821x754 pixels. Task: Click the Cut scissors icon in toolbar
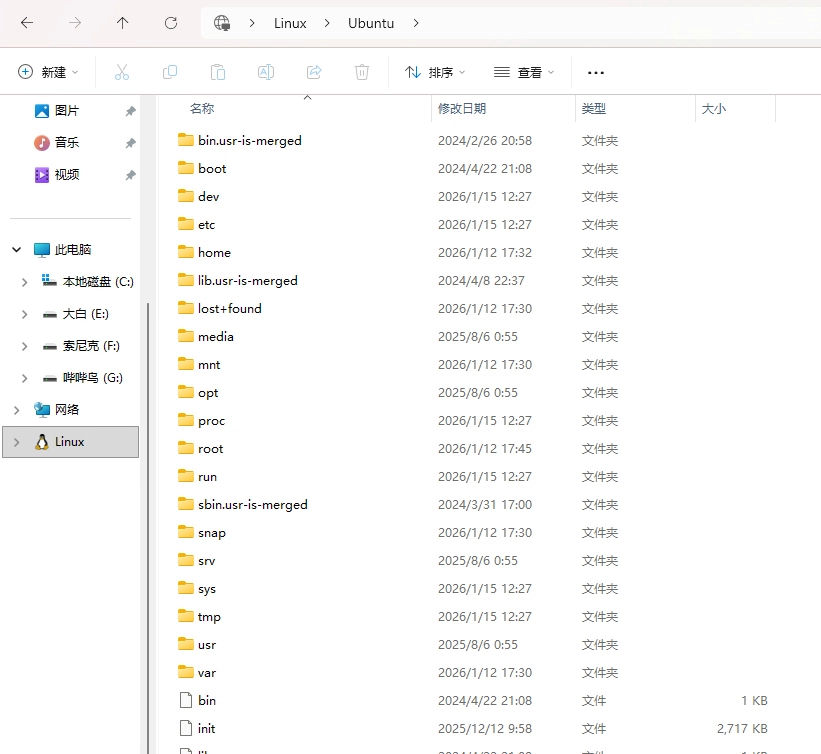(x=122, y=72)
